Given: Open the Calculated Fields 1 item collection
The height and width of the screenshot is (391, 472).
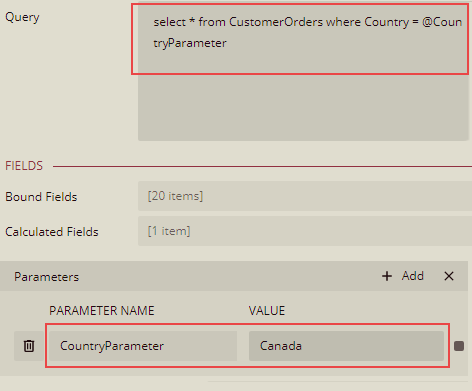Looking at the screenshot, I should pos(305,231).
